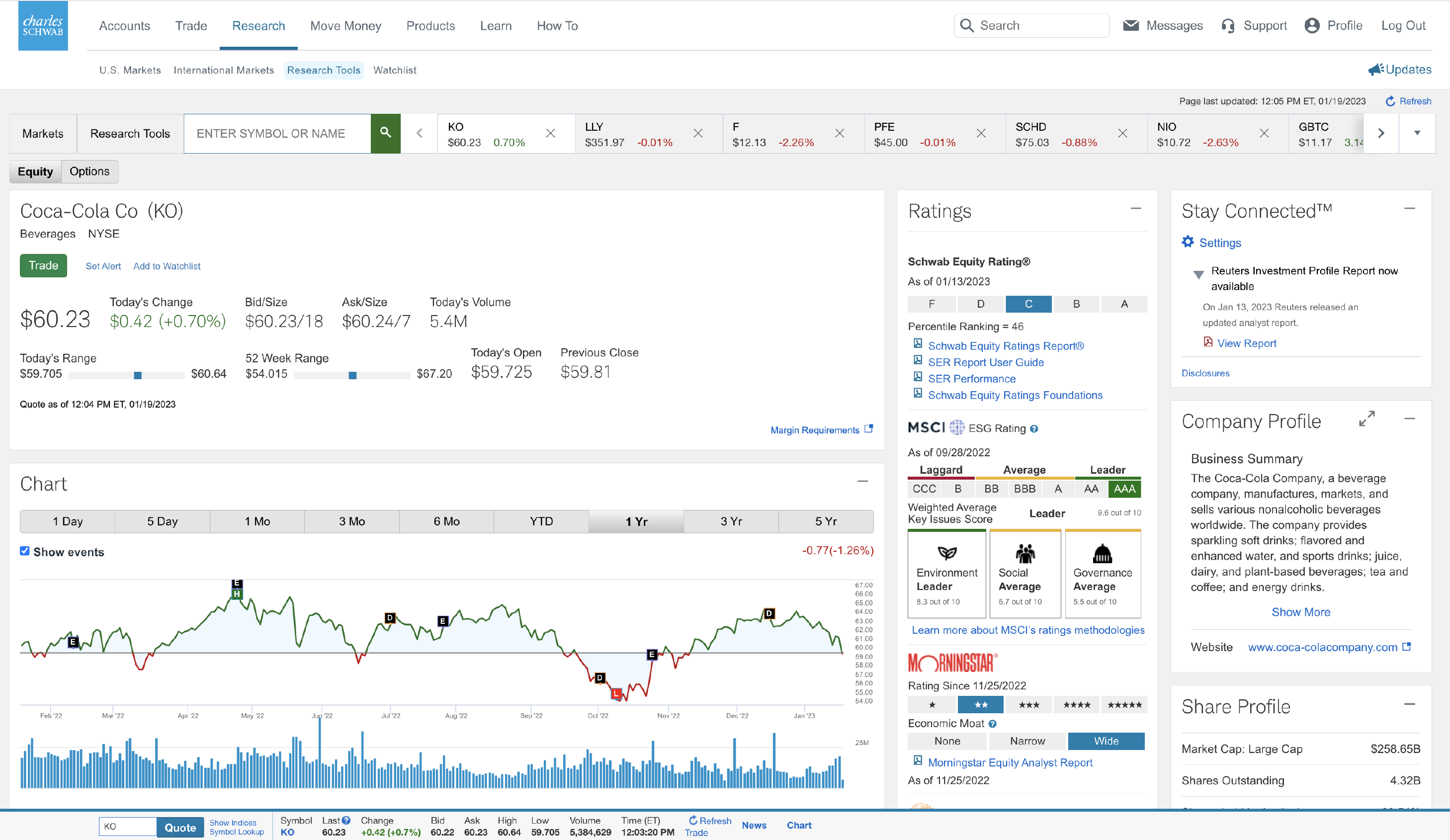The height and width of the screenshot is (840, 1450).
Task: Remove LLY from ticker strip
Action: (698, 134)
